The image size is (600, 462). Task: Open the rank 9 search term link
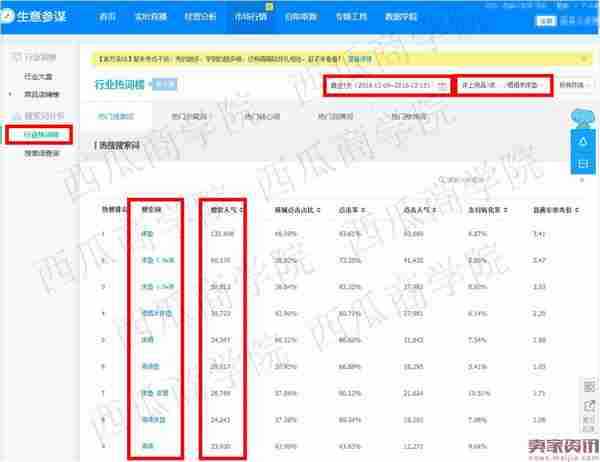[148, 446]
